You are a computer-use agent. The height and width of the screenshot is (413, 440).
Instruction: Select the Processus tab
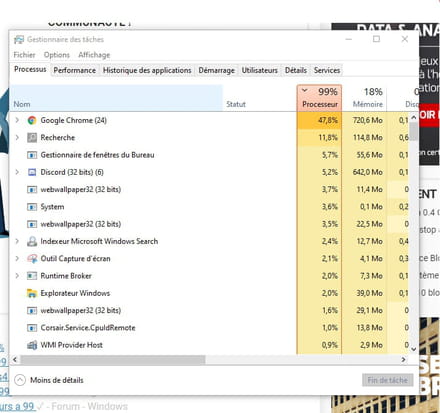click(30, 69)
